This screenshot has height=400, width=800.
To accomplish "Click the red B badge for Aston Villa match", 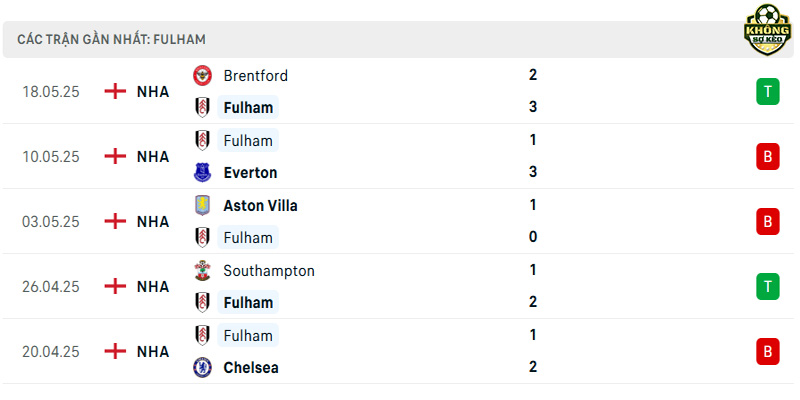I will coord(767,221).
